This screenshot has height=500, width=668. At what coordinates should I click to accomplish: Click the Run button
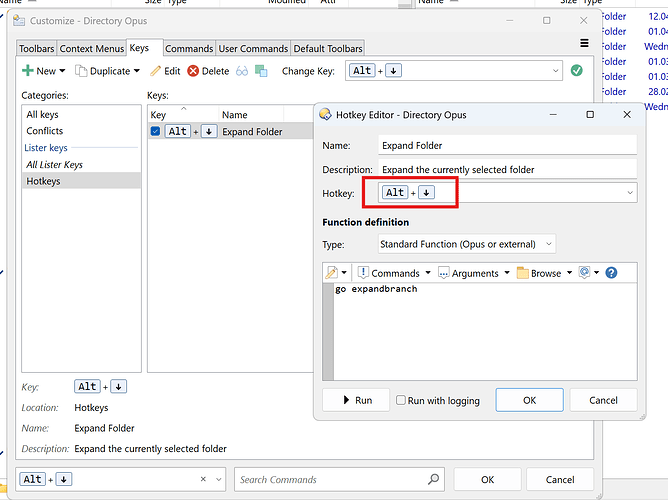point(356,400)
